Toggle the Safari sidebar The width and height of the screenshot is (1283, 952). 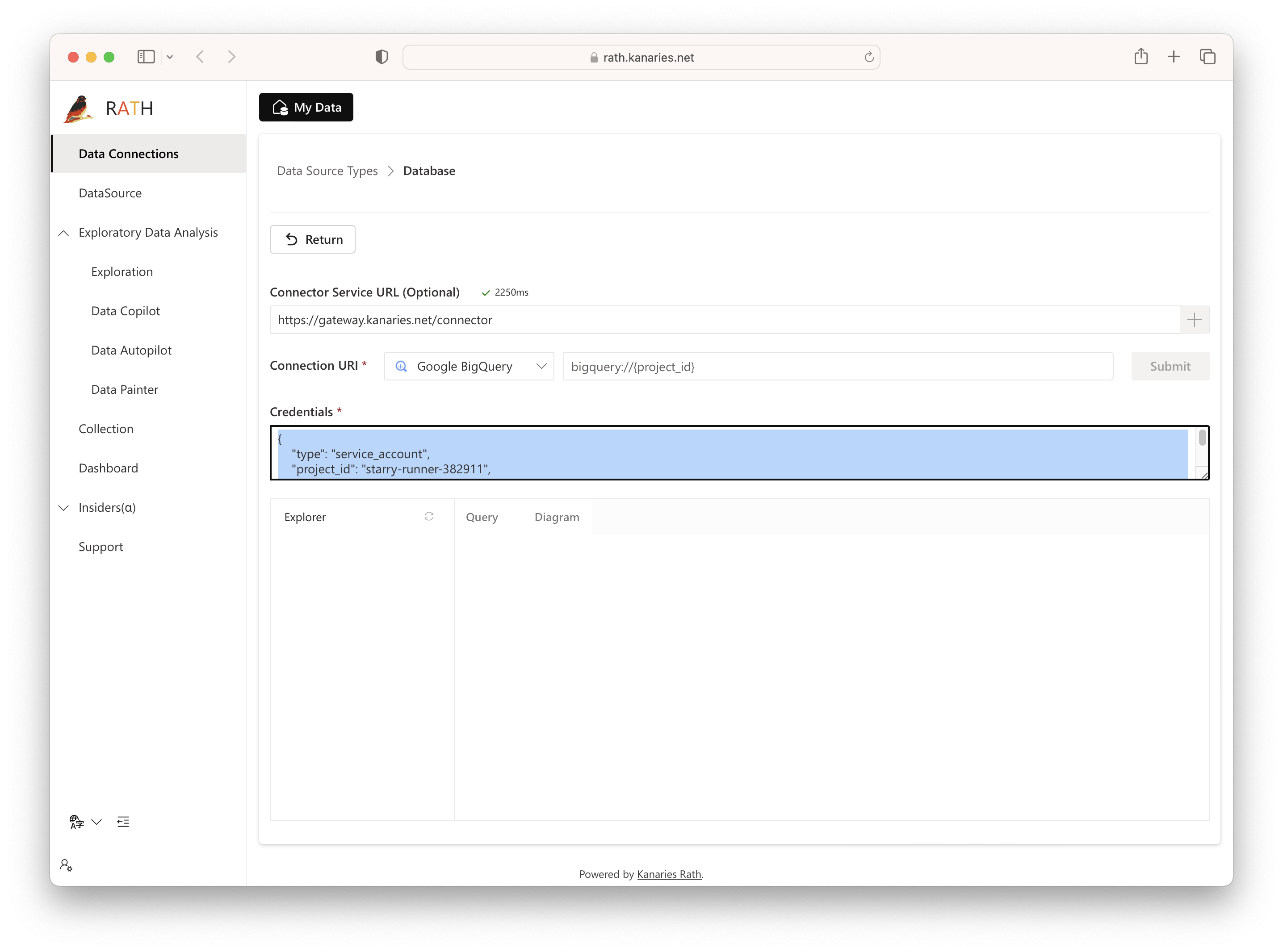146,56
